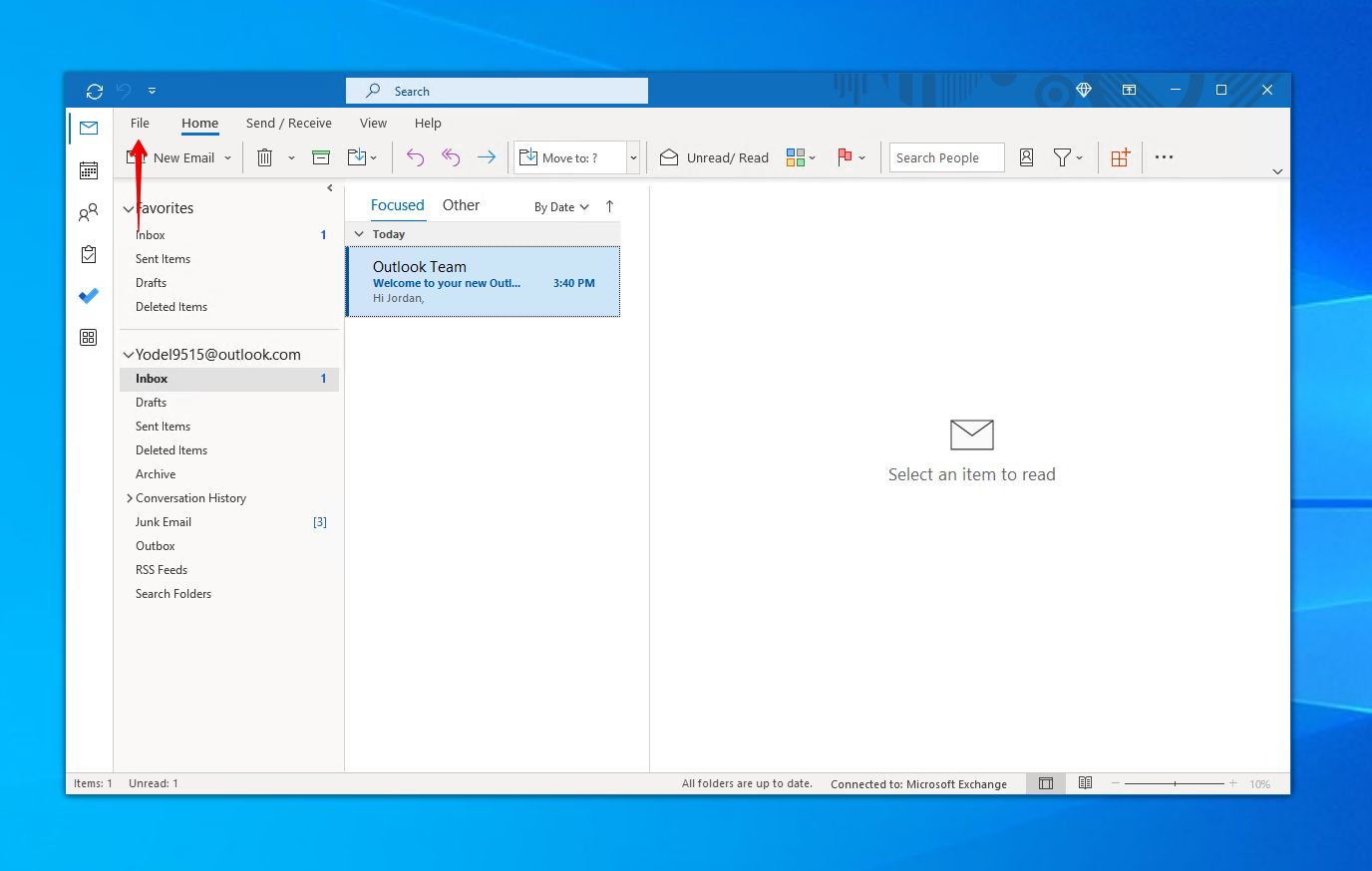The height and width of the screenshot is (871, 1372).
Task: Reverse sort order with the up arrow
Action: pos(609,206)
